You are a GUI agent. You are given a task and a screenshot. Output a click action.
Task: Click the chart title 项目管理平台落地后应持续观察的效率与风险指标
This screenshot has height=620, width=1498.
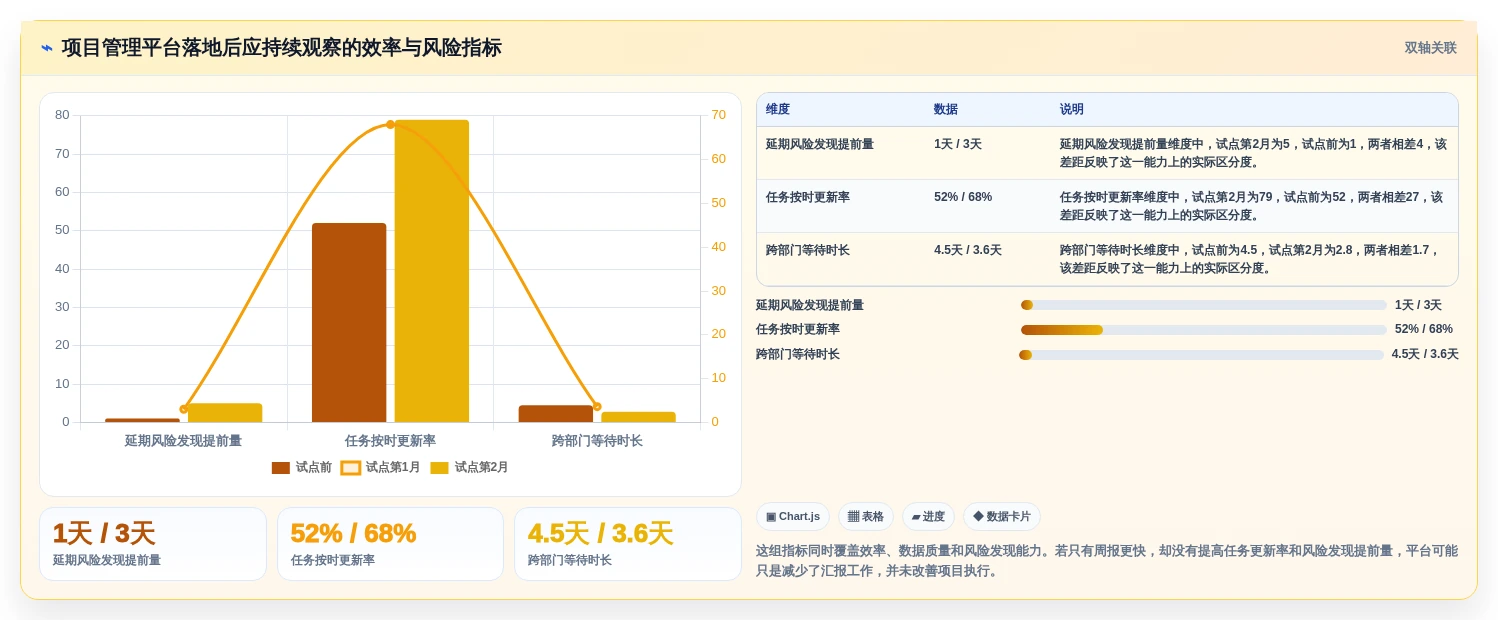point(281,48)
